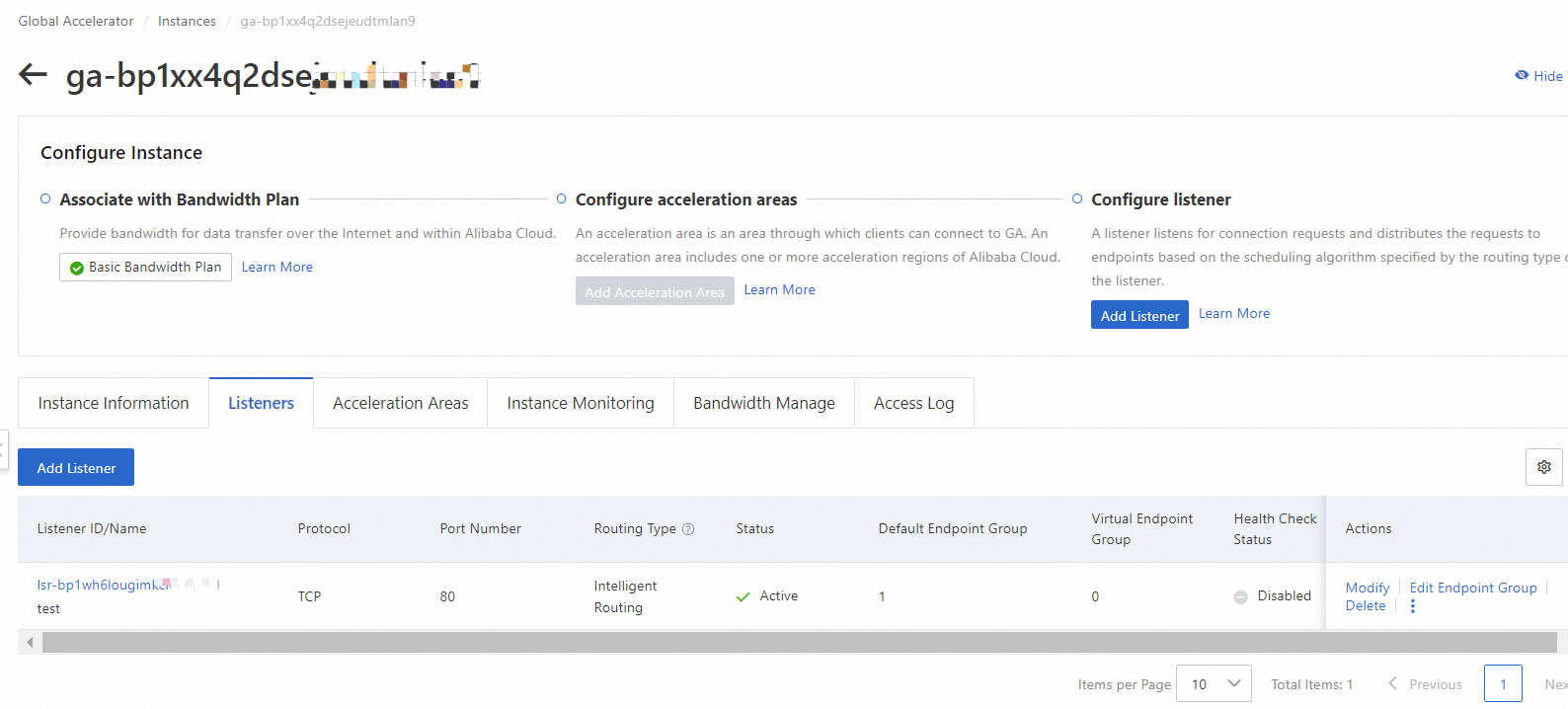The image size is (1568, 709).
Task: Switch to the Instance Information tab
Action: pos(114,403)
